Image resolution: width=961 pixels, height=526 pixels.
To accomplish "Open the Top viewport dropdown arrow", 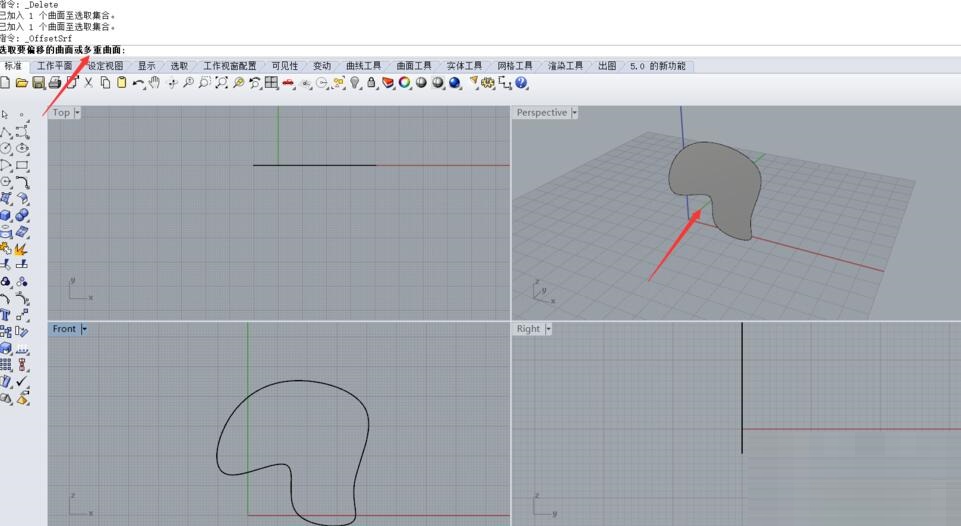I will point(77,113).
